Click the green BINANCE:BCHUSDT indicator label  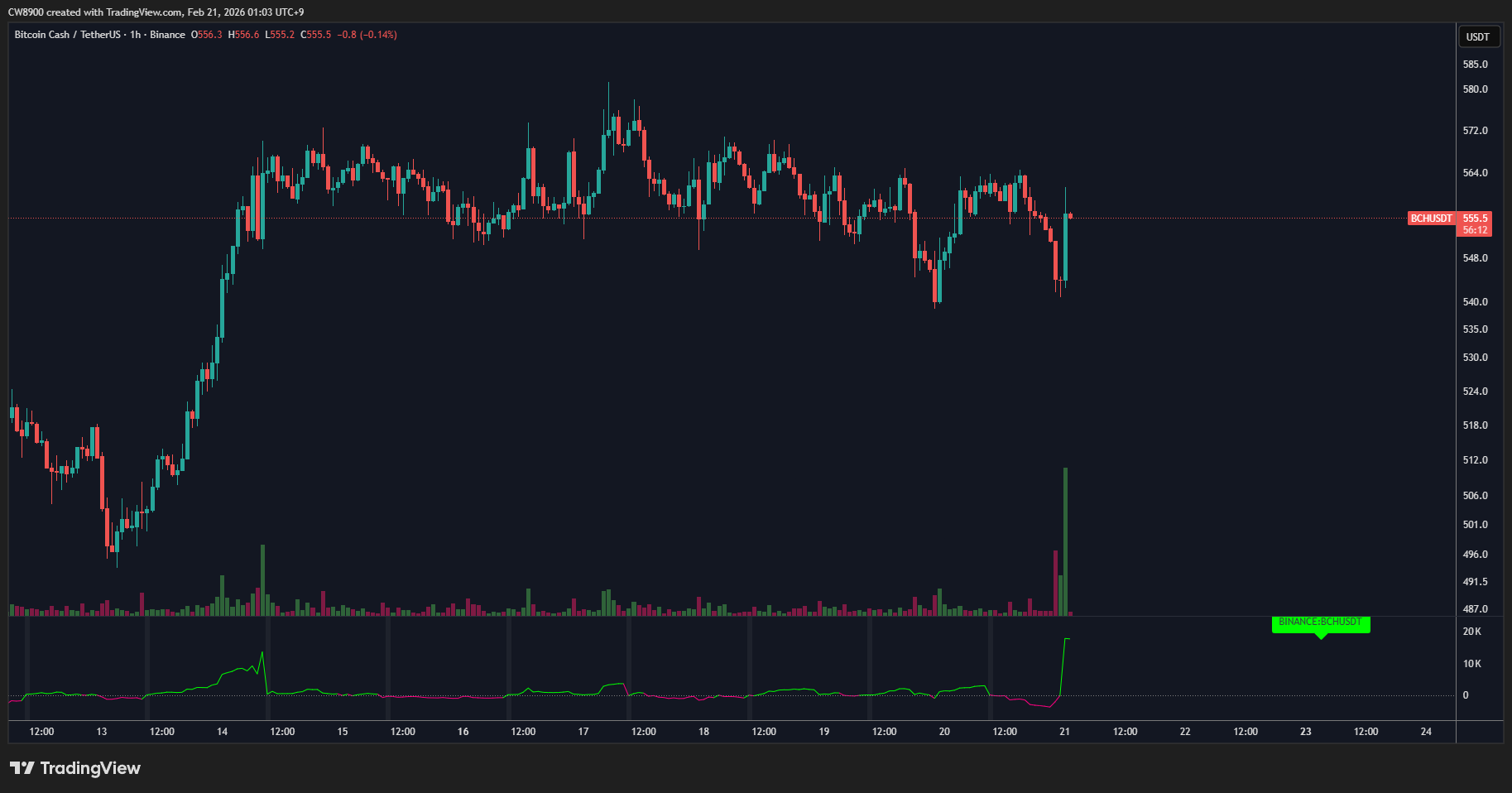point(1321,622)
